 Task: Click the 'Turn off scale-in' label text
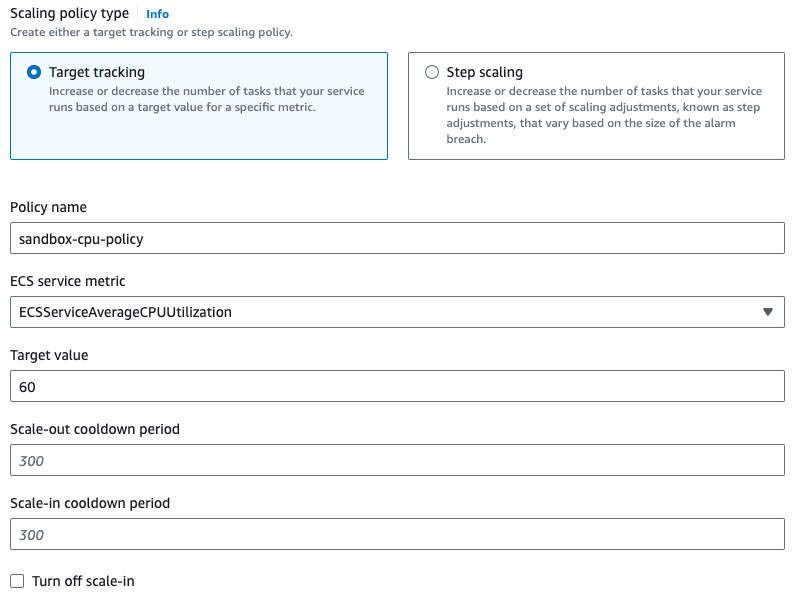tap(83, 581)
